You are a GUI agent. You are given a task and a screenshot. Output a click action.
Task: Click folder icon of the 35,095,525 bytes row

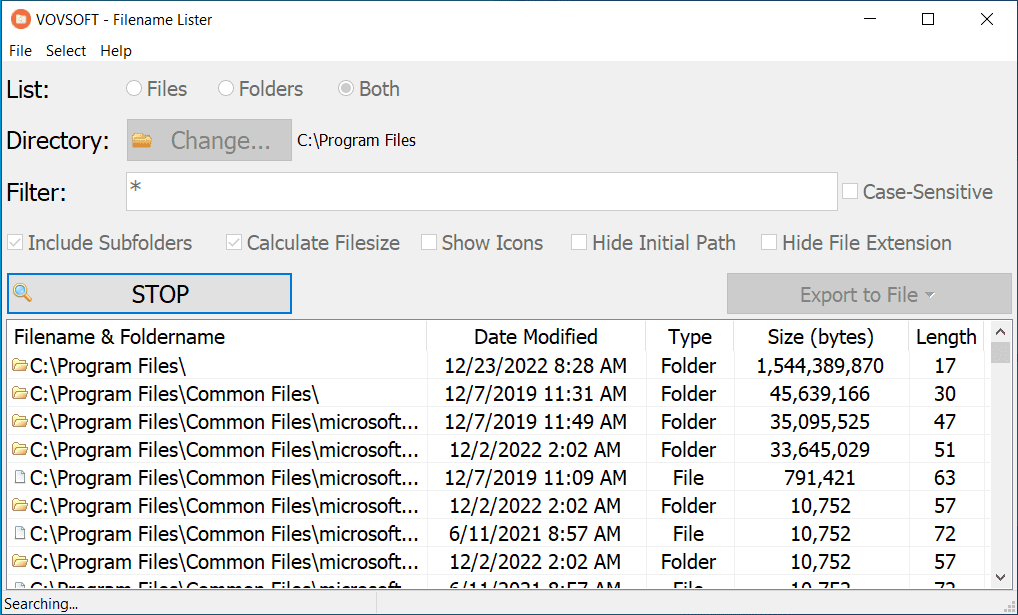(19, 422)
